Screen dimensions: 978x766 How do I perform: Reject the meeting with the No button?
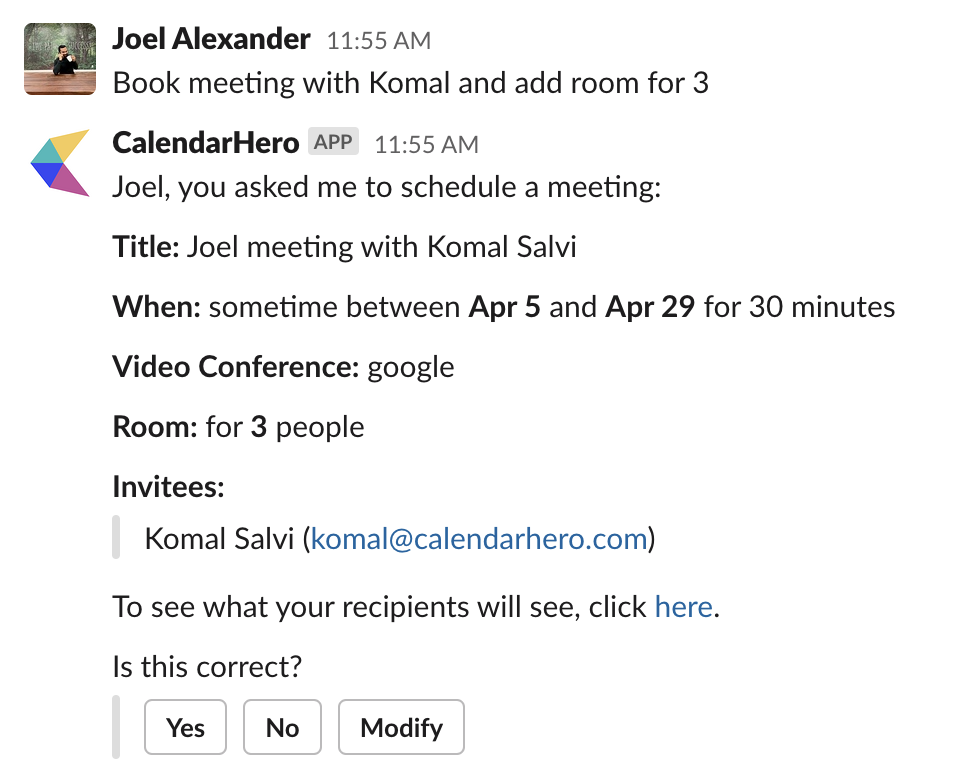click(282, 727)
